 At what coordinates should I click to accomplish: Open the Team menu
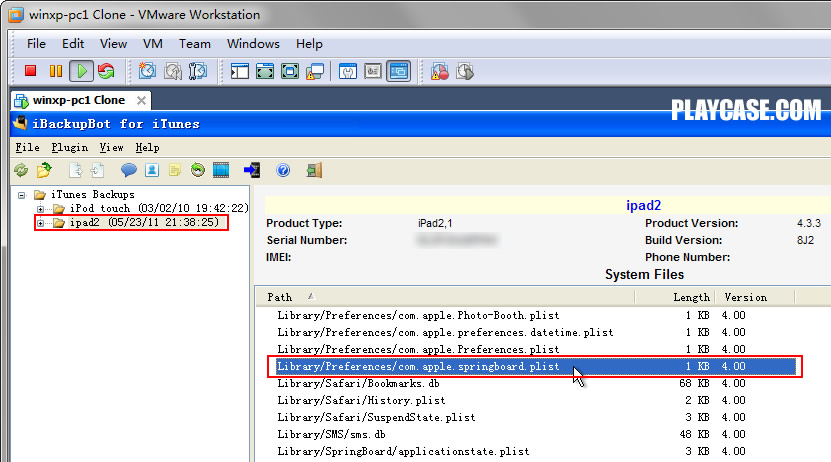tap(195, 44)
